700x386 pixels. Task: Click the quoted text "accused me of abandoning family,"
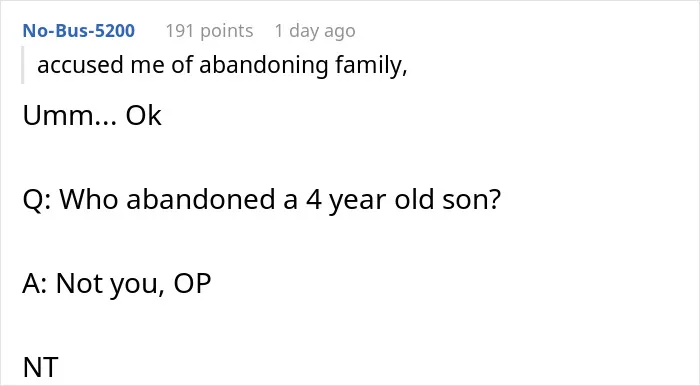(x=222, y=65)
